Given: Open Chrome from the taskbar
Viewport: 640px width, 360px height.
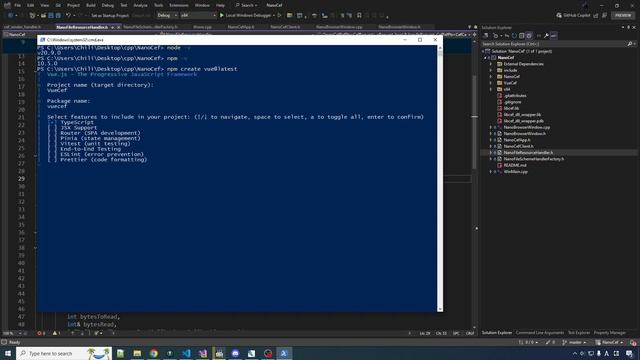Looking at the screenshot, I should pyautogui.click(x=153, y=353).
